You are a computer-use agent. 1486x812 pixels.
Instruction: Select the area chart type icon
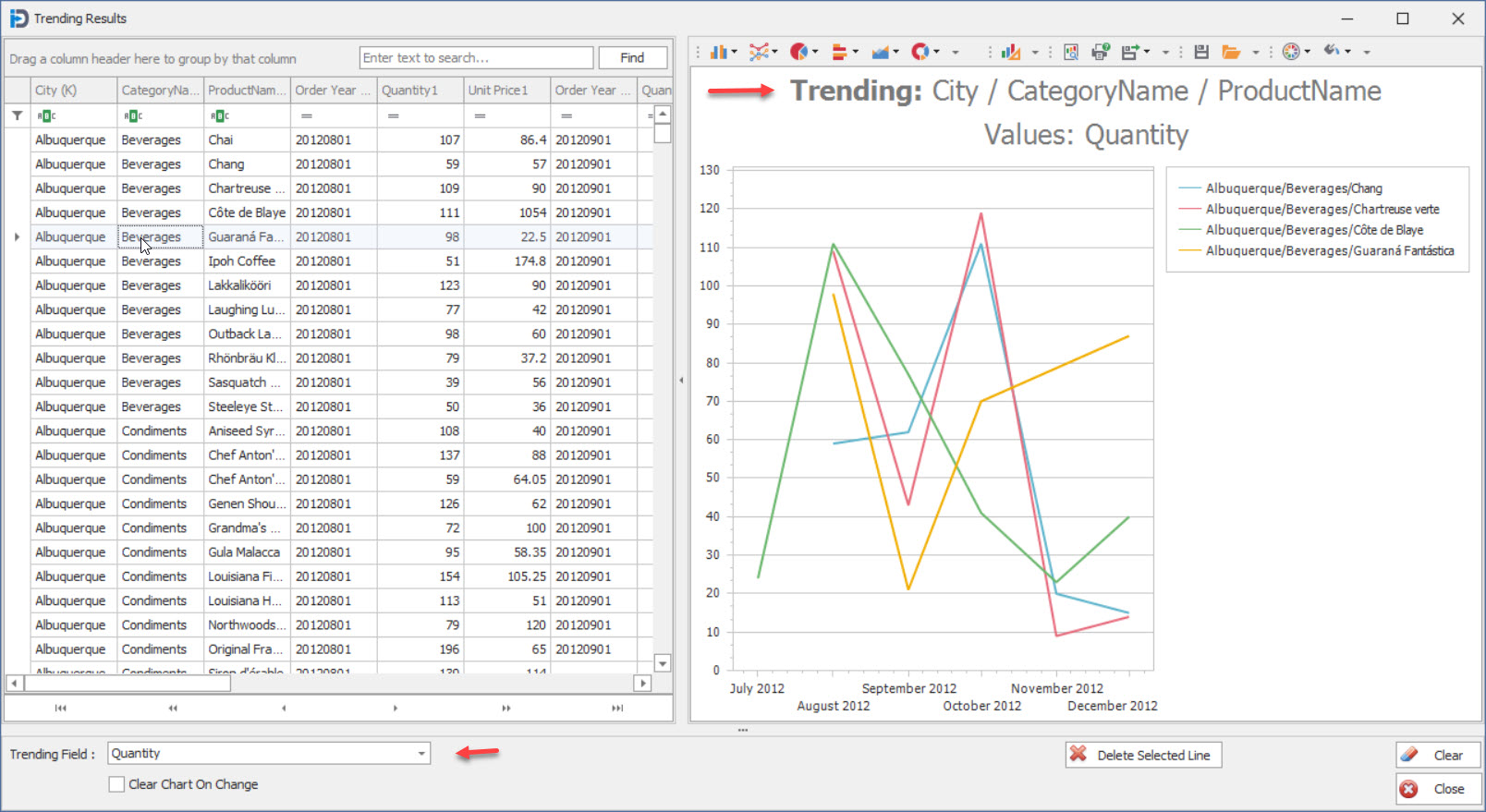(x=880, y=52)
